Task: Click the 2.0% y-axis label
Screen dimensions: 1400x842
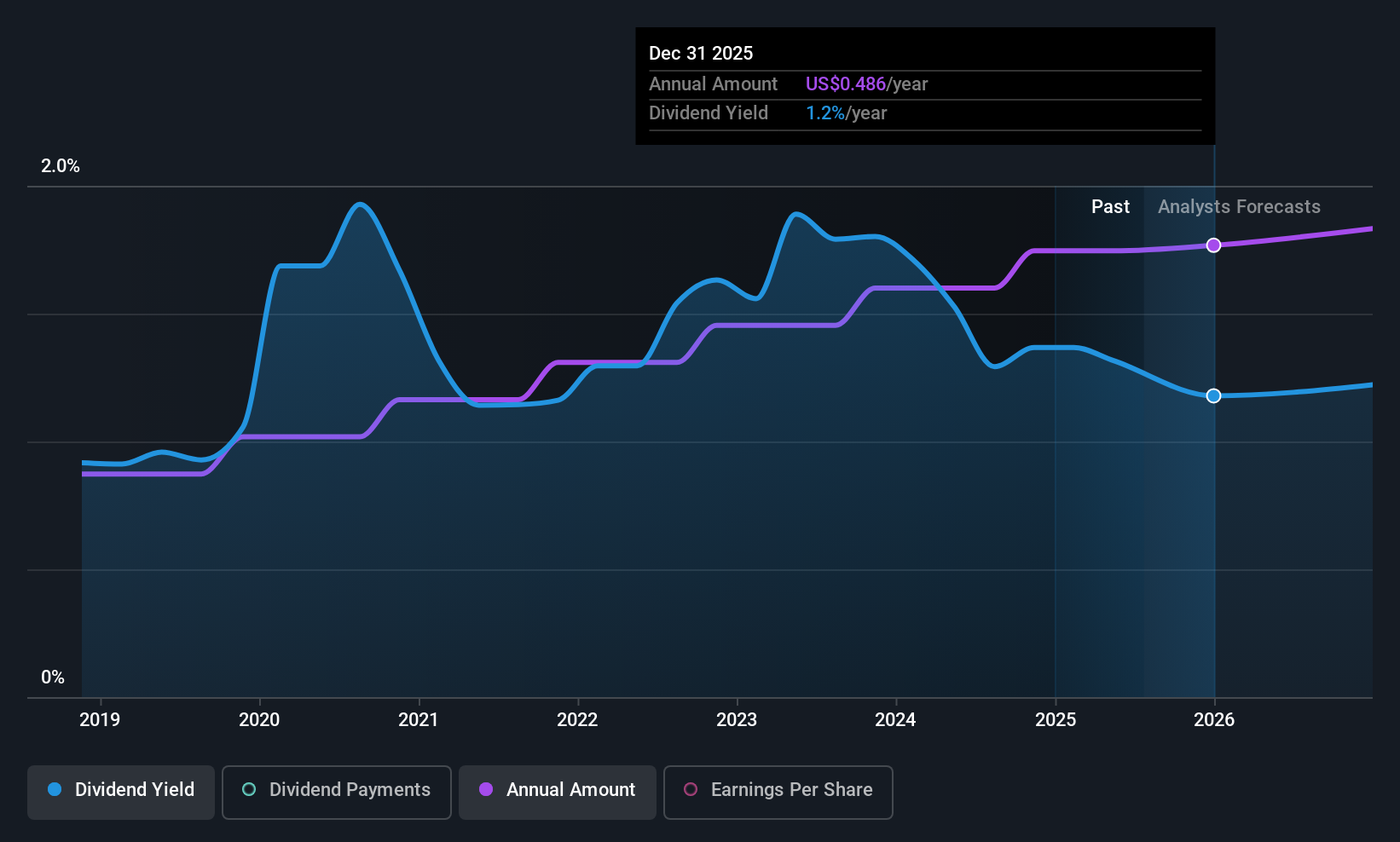Action: (61, 166)
